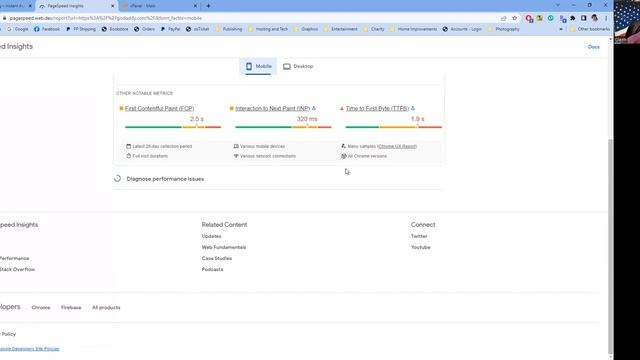Open the Accounts - Login bookmark
This screenshot has width=640, height=360.
[462, 29]
